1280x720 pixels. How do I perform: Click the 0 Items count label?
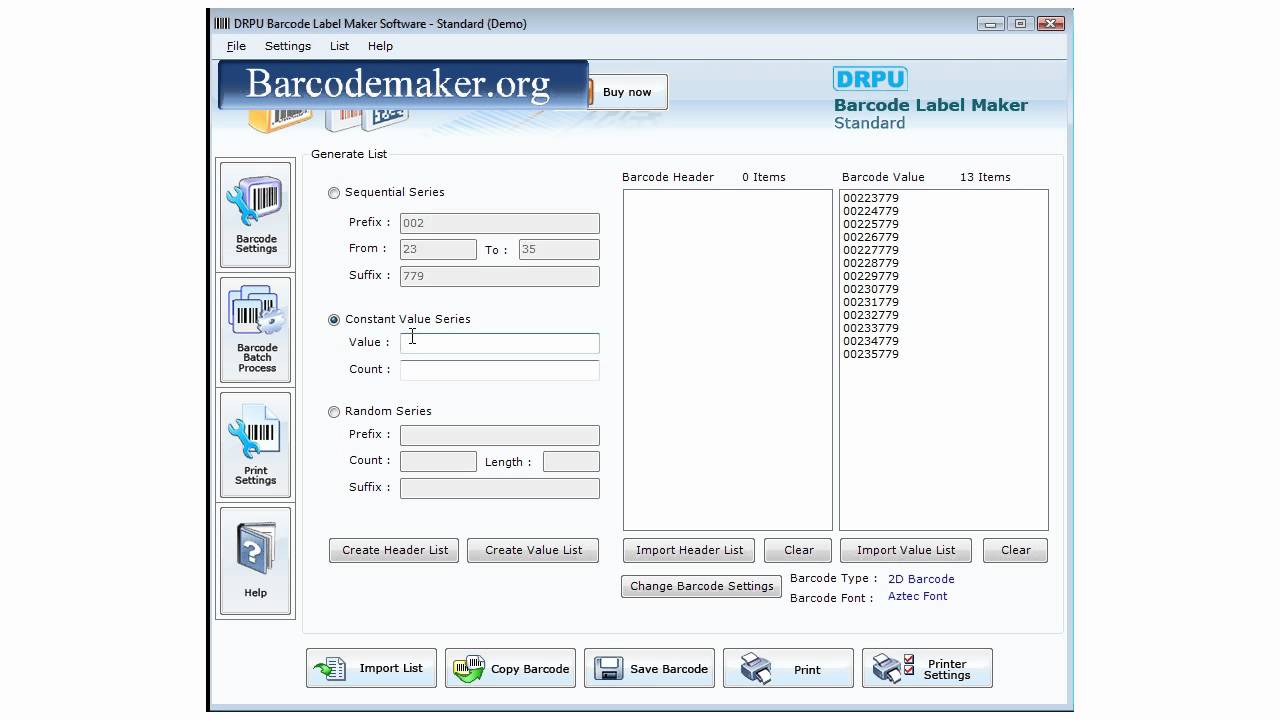[x=764, y=177]
